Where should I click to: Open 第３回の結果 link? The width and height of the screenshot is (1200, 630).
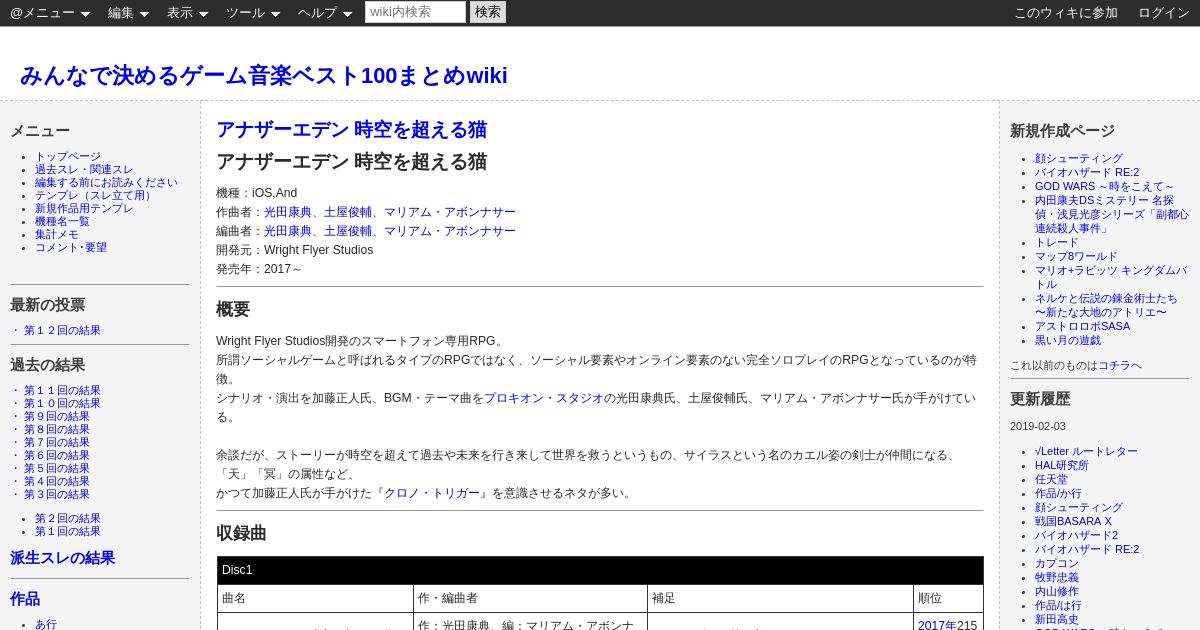[x=57, y=495]
